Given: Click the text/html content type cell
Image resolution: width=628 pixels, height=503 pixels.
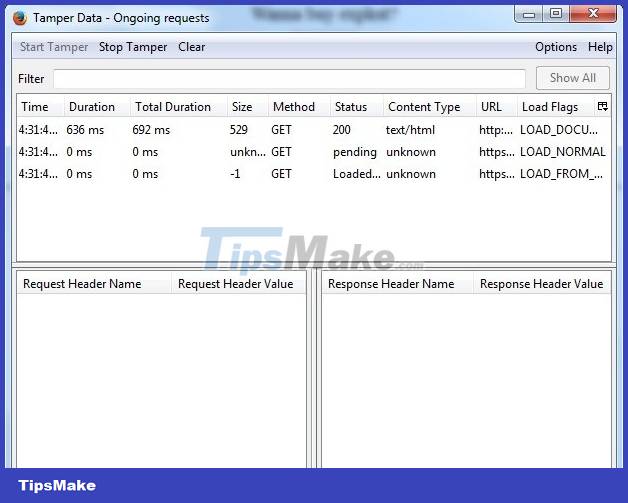Looking at the screenshot, I should click(410, 130).
